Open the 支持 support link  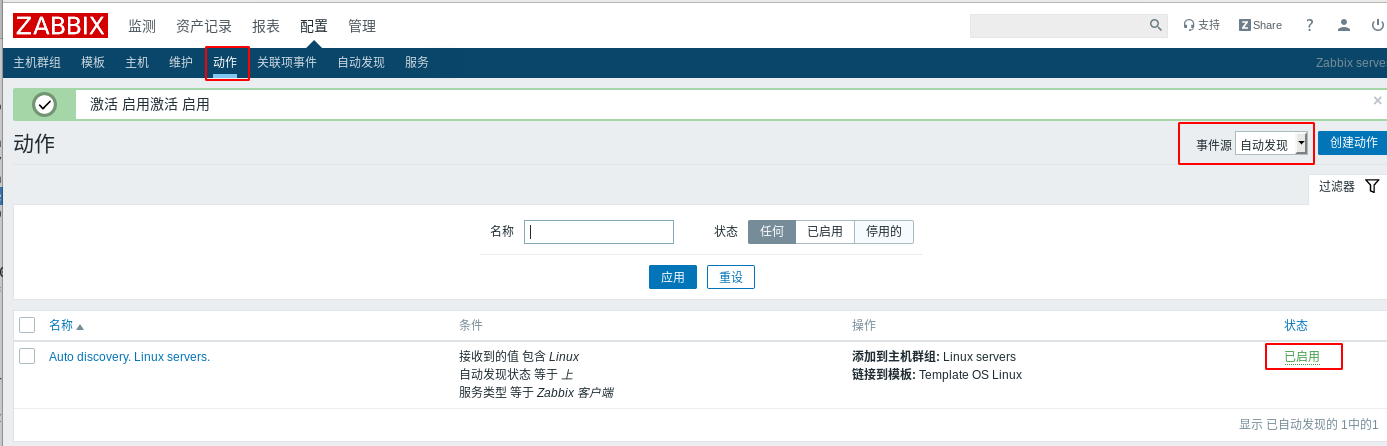(1201, 25)
